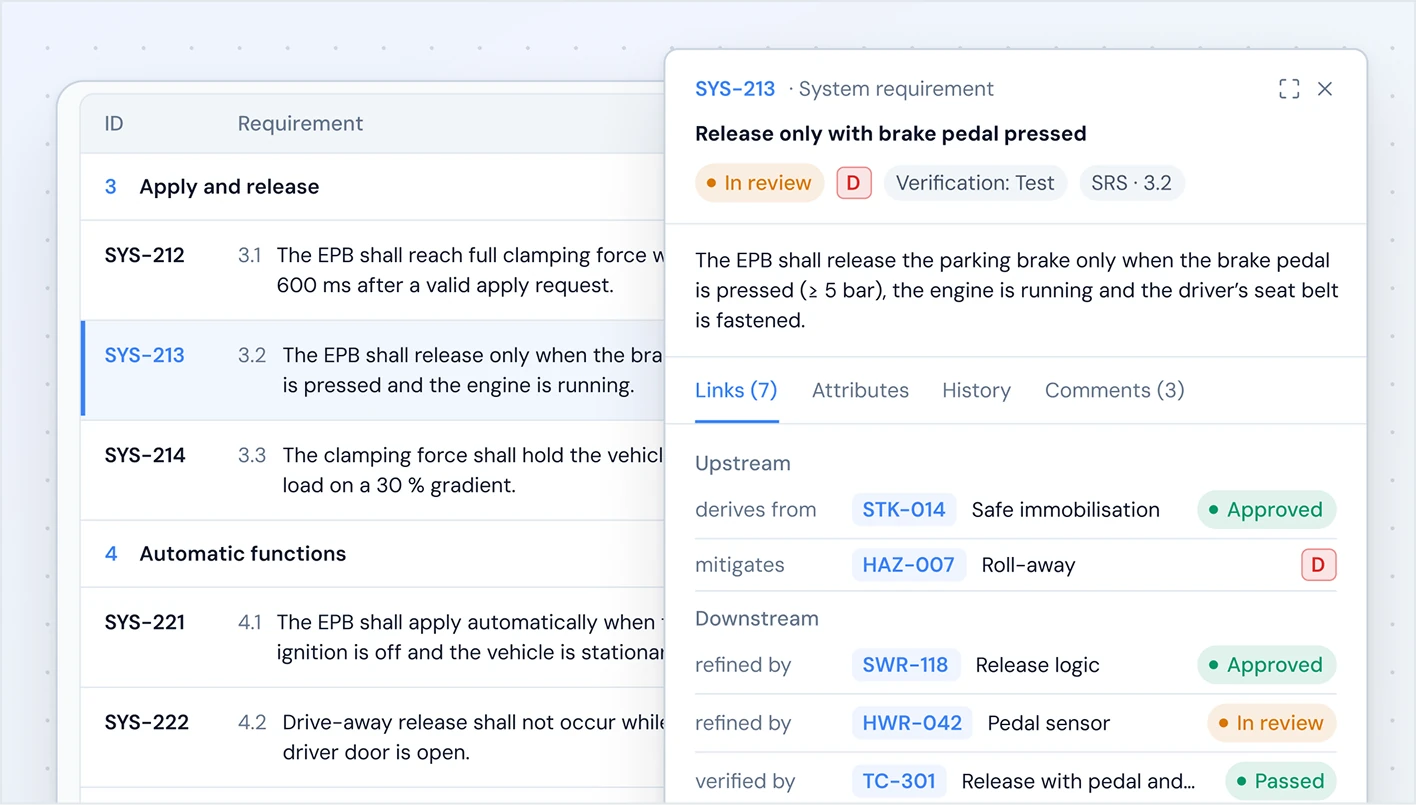The width and height of the screenshot is (1416, 805).
Task: Click the Apply and release section heading
Action: (229, 187)
